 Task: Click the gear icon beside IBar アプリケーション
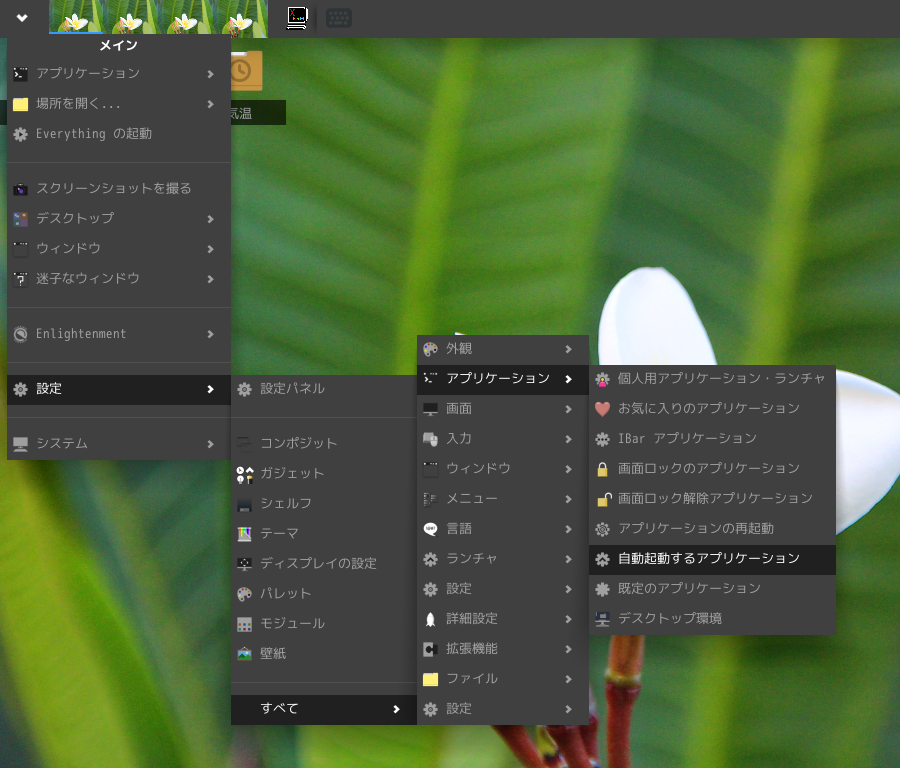coord(602,439)
